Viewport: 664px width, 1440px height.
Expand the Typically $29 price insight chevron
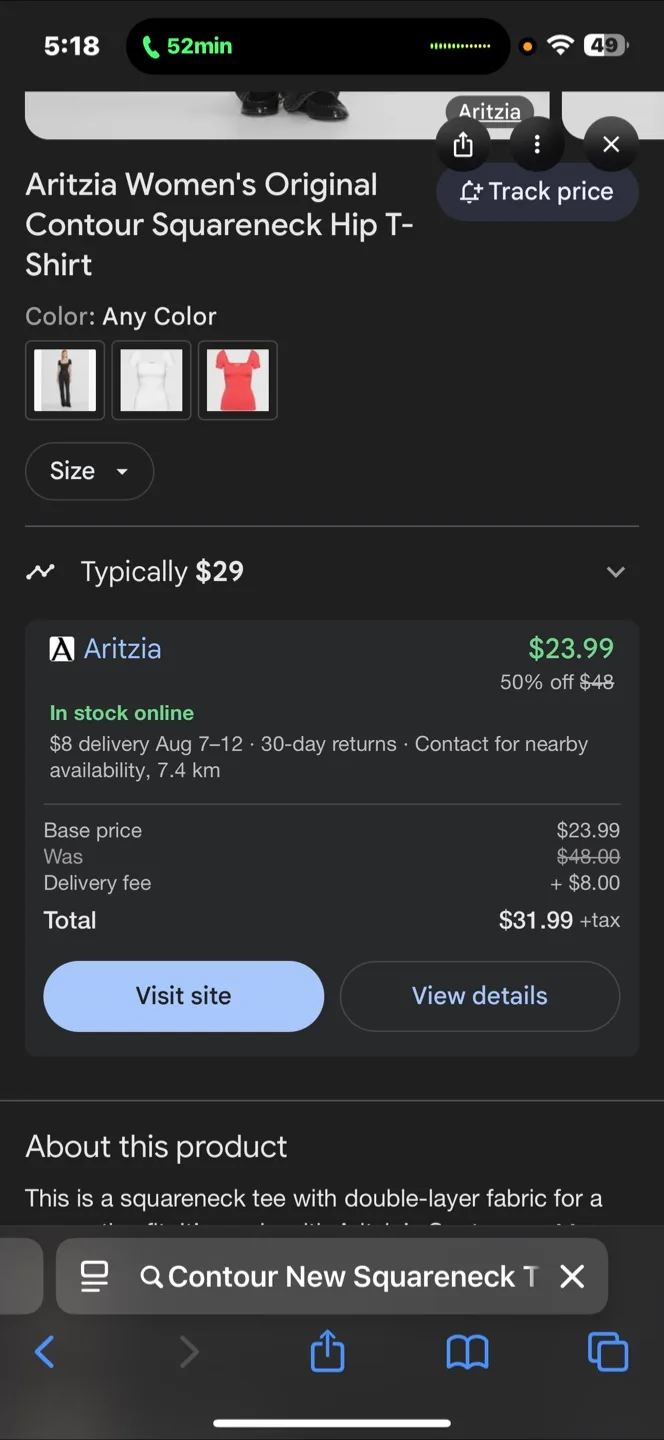(615, 572)
